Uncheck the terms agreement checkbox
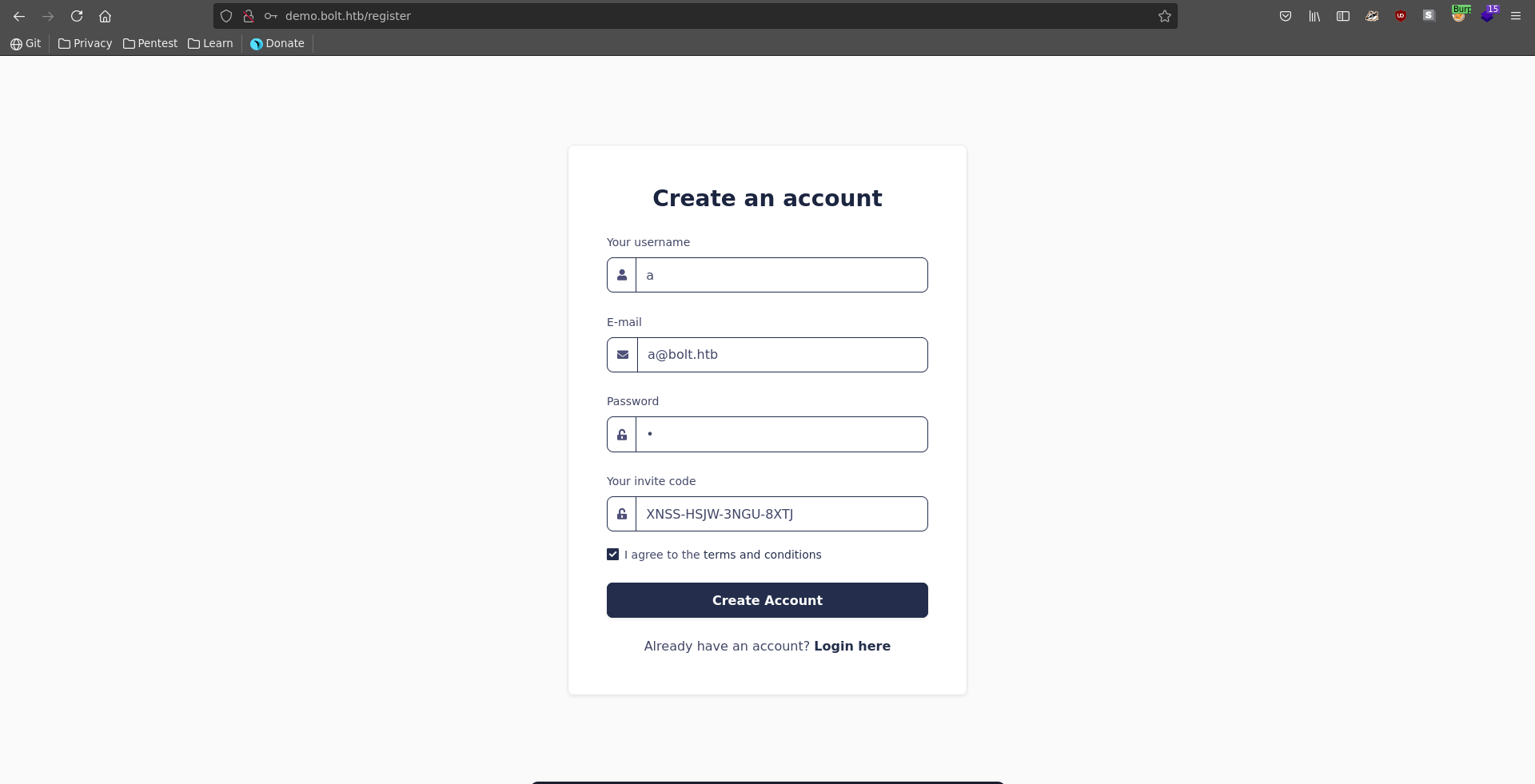This screenshot has height=784, width=1535. pyautogui.click(x=613, y=555)
